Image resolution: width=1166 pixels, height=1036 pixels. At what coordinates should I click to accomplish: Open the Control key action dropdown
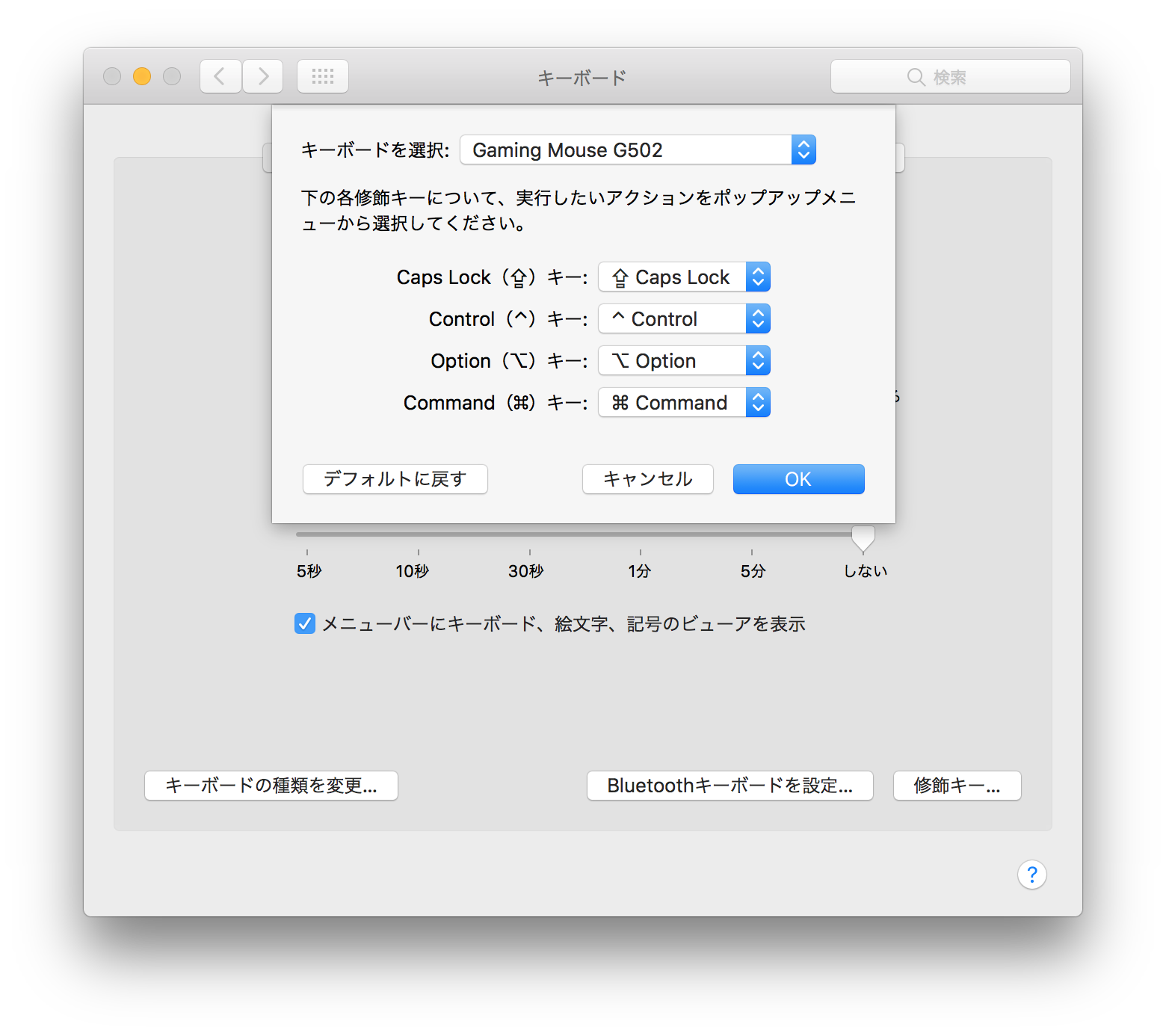click(684, 319)
